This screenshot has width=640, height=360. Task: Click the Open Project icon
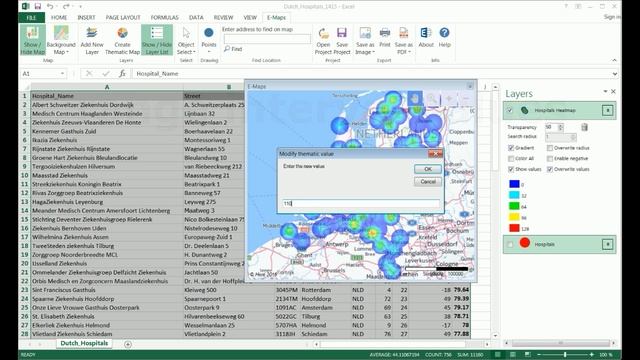(x=323, y=33)
